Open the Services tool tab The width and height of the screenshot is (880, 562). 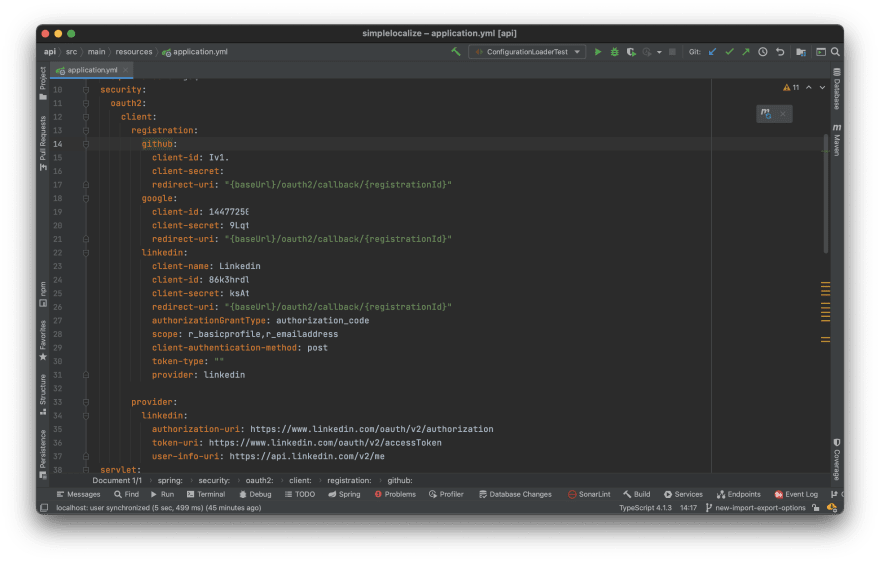coord(683,495)
